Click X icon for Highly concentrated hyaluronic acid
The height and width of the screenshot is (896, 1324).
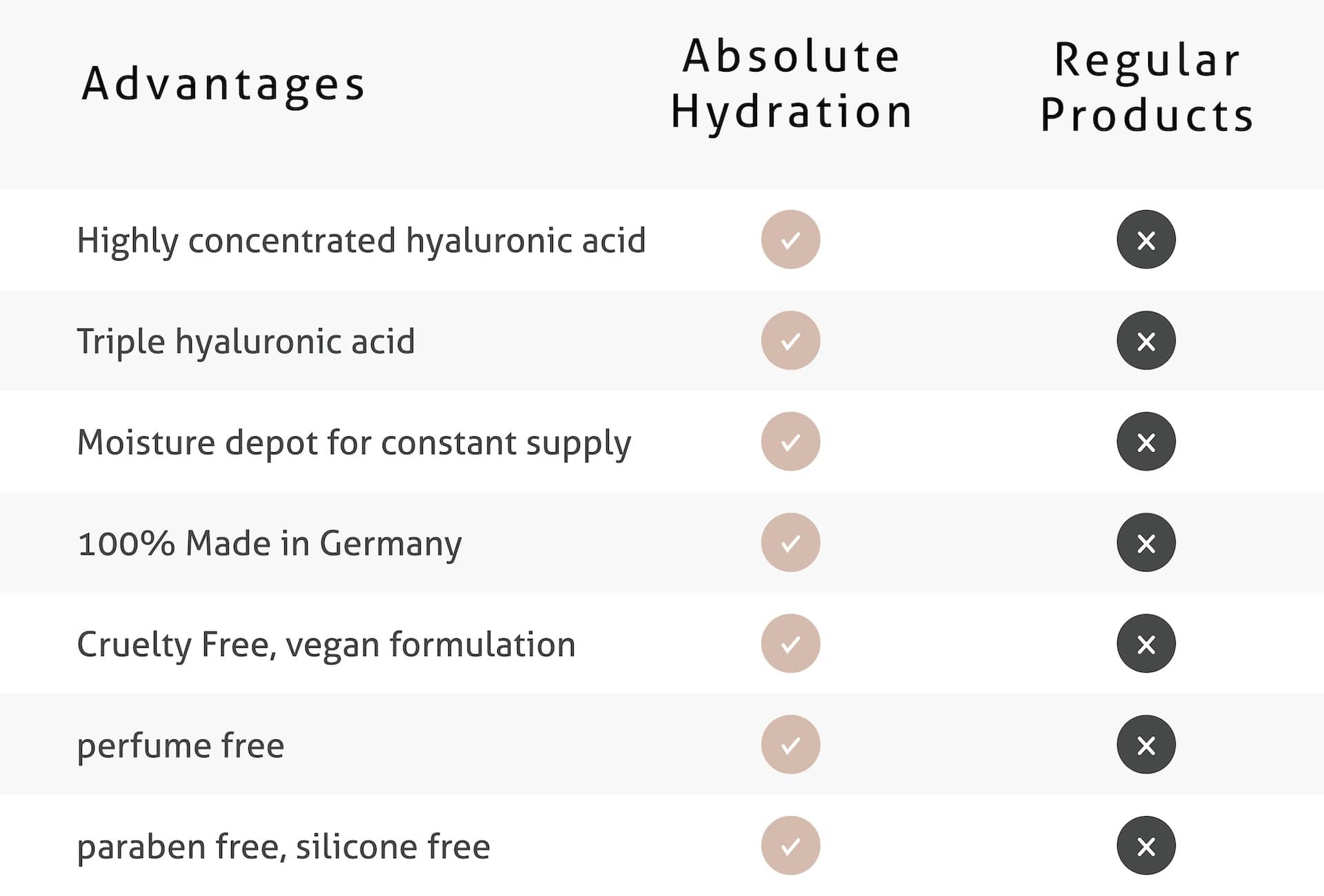point(1146,240)
